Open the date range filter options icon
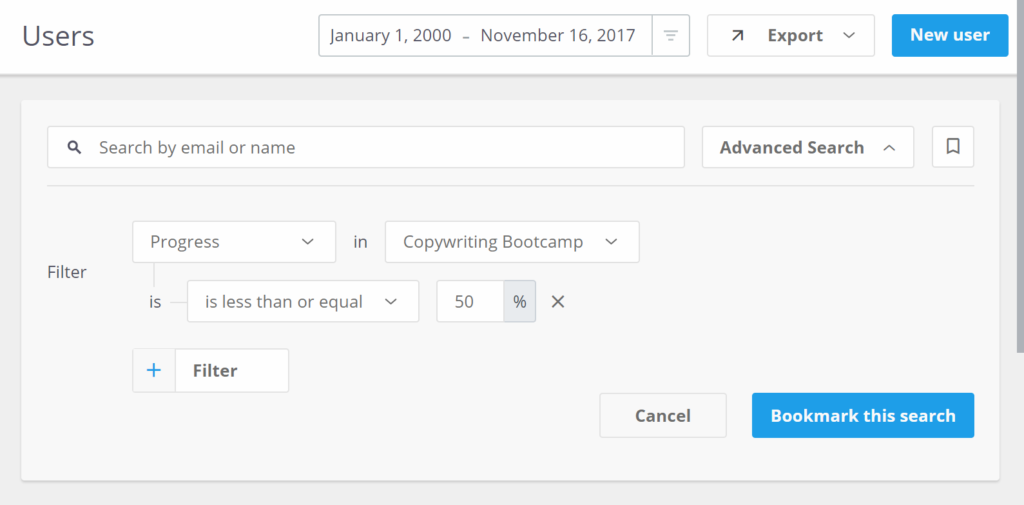 (x=671, y=35)
